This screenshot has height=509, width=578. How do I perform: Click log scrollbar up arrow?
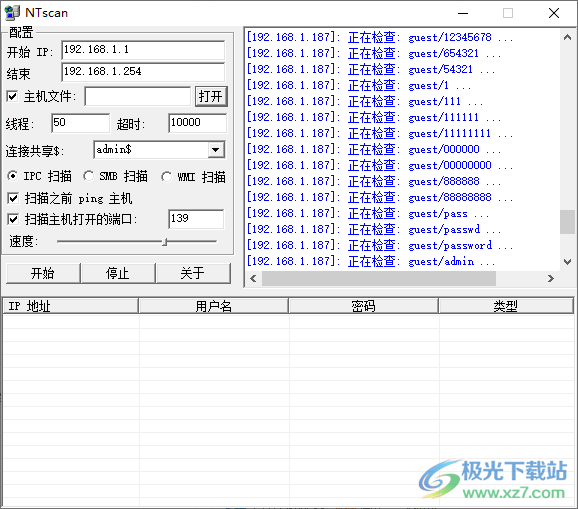[567, 37]
